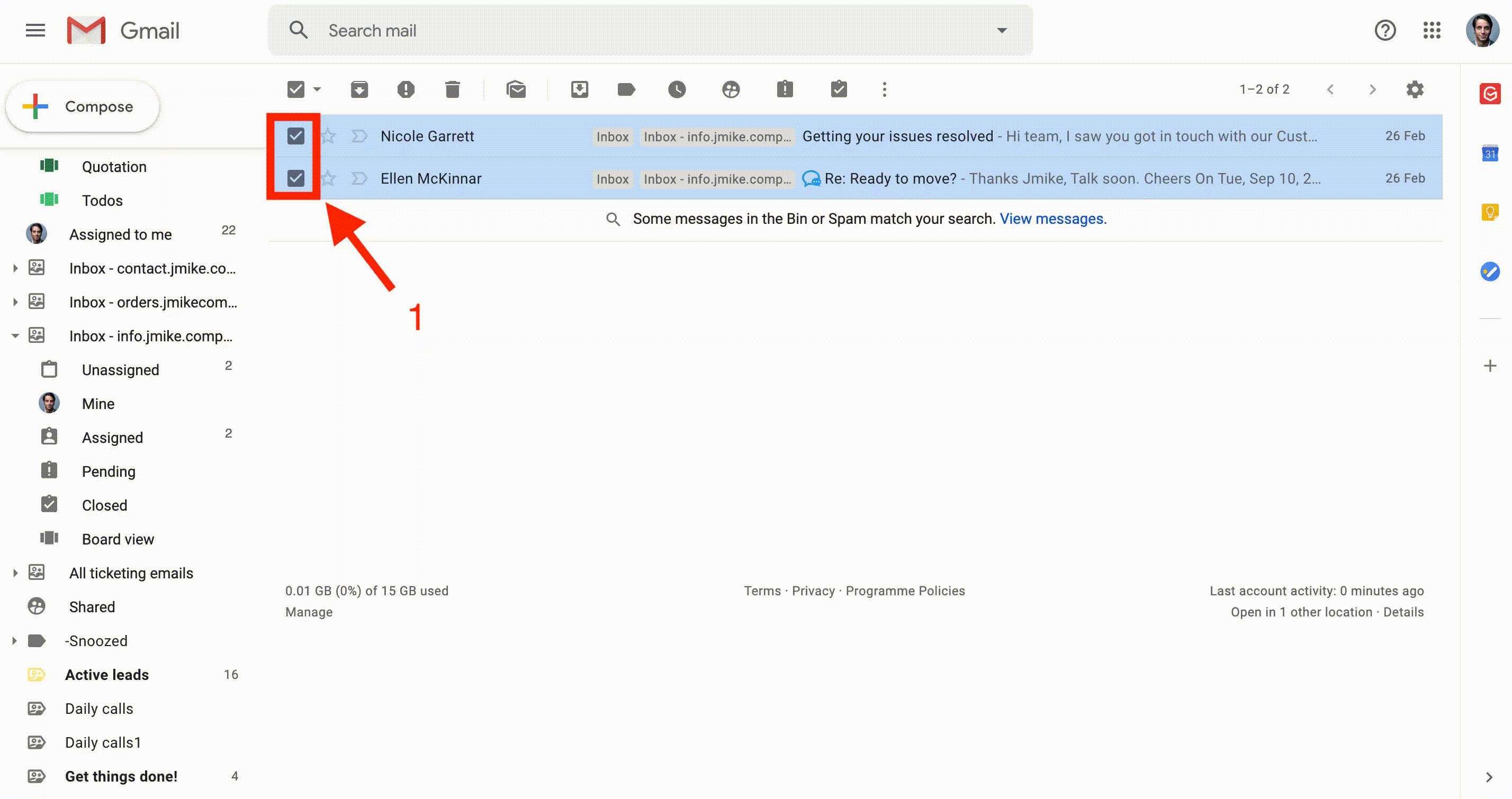Viewport: 1512px width, 799px height.
Task: Click the Share conversation toolbar icon
Action: 731,89
